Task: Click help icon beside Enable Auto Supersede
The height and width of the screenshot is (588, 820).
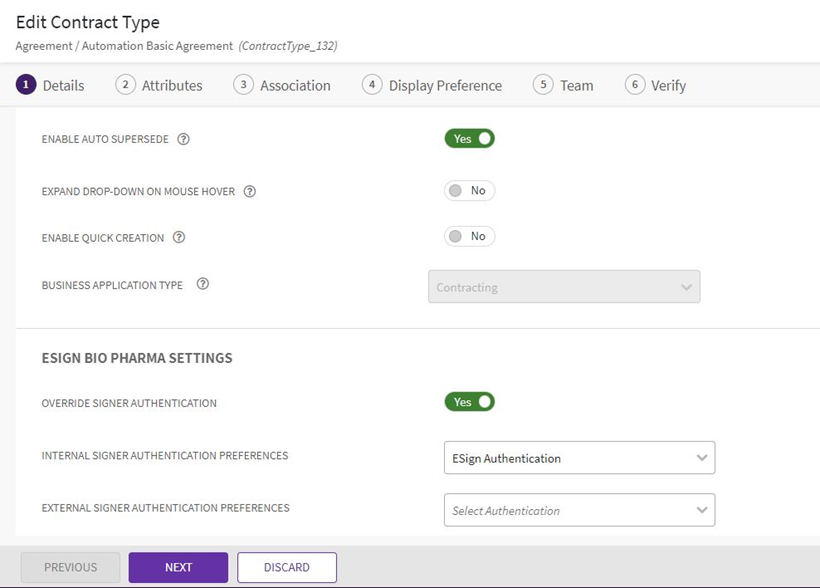Action: point(183,139)
